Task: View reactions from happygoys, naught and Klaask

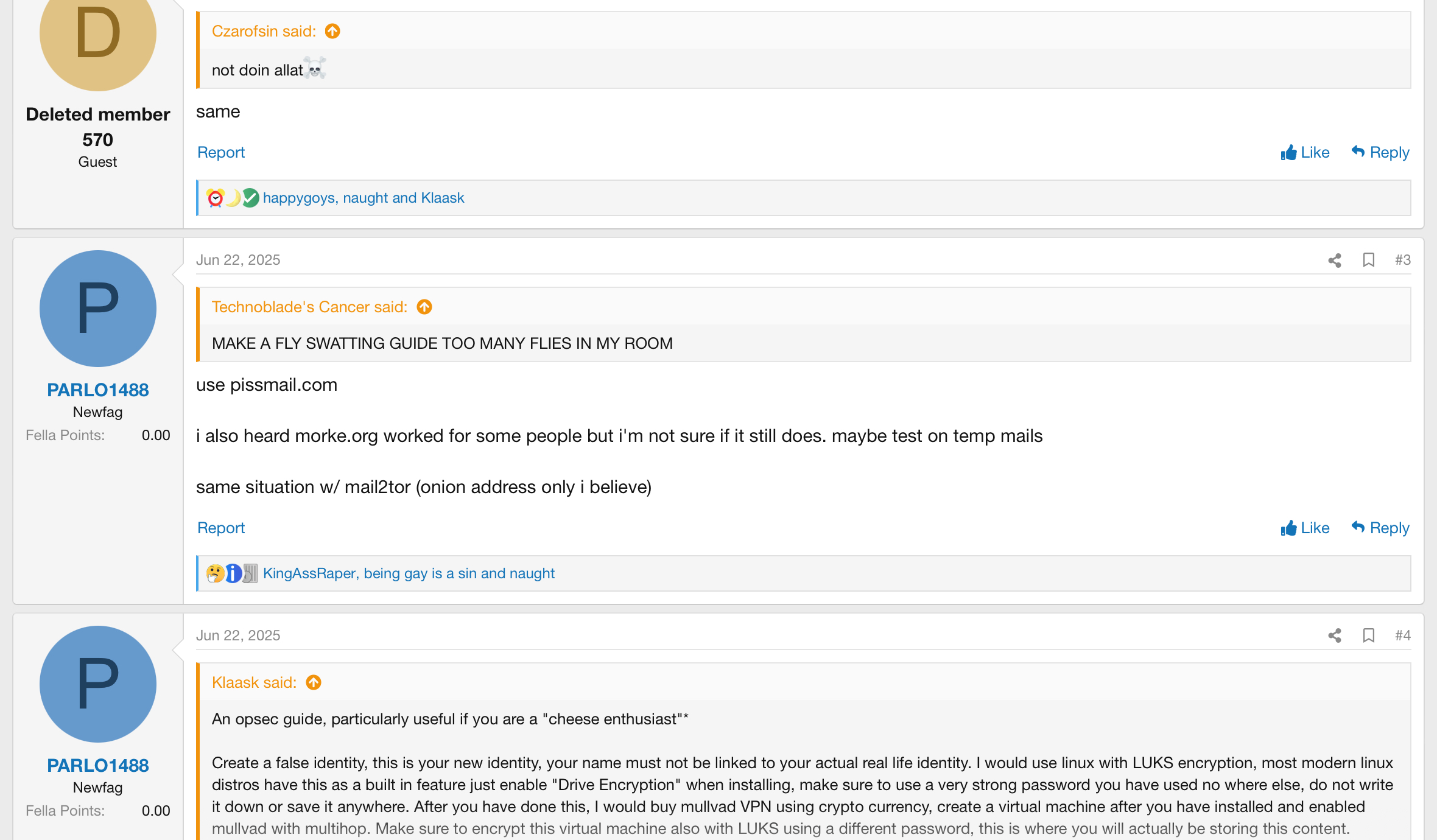Action: pyautogui.click(x=364, y=198)
